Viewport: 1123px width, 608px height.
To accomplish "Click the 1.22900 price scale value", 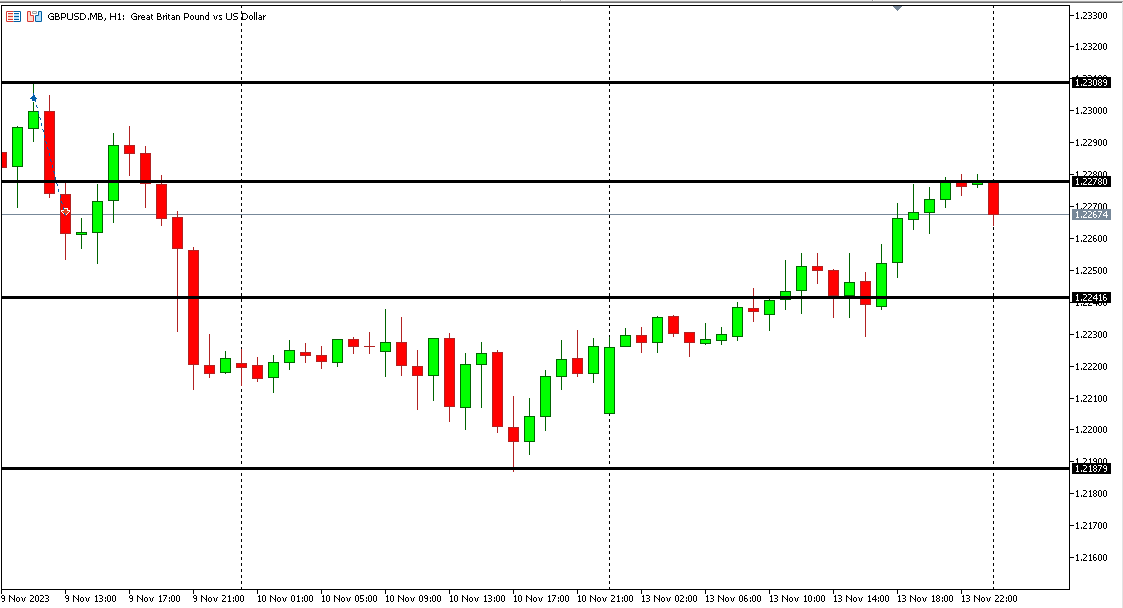I will (x=1092, y=143).
